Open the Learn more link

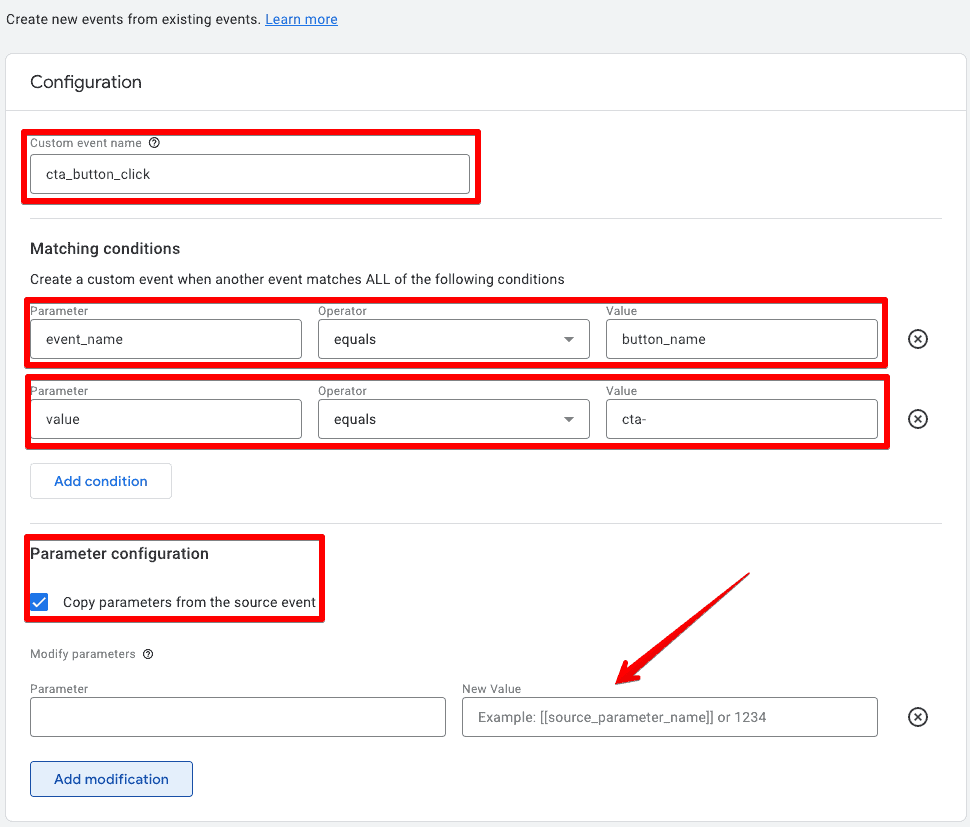[x=301, y=18]
